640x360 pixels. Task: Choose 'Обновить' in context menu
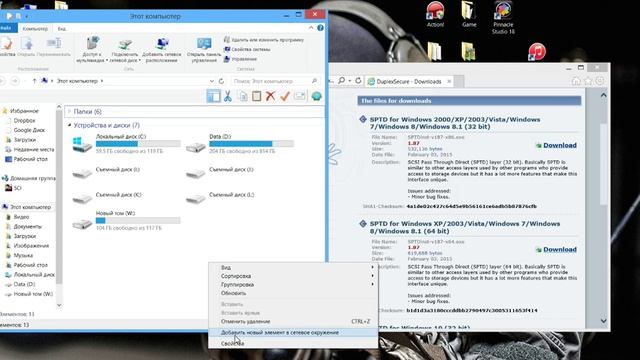(293, 293)
